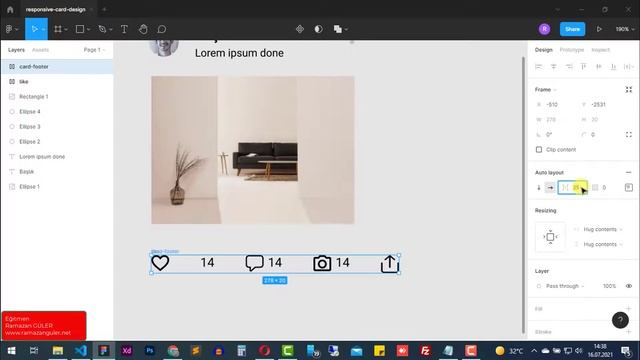The image size is (640, 360).
Task: Select the Lorem ipsum done layer
Action: (57, 157)
